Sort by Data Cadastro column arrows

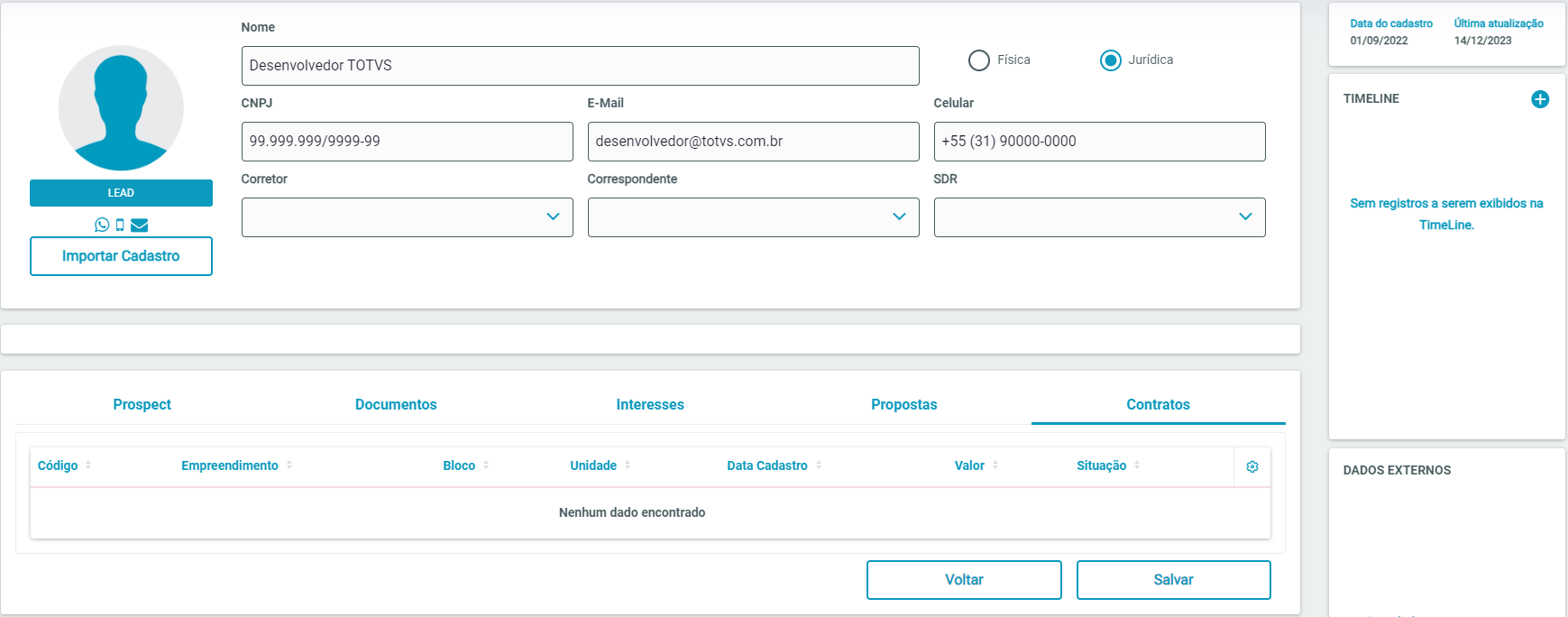(x=819, y=465)
